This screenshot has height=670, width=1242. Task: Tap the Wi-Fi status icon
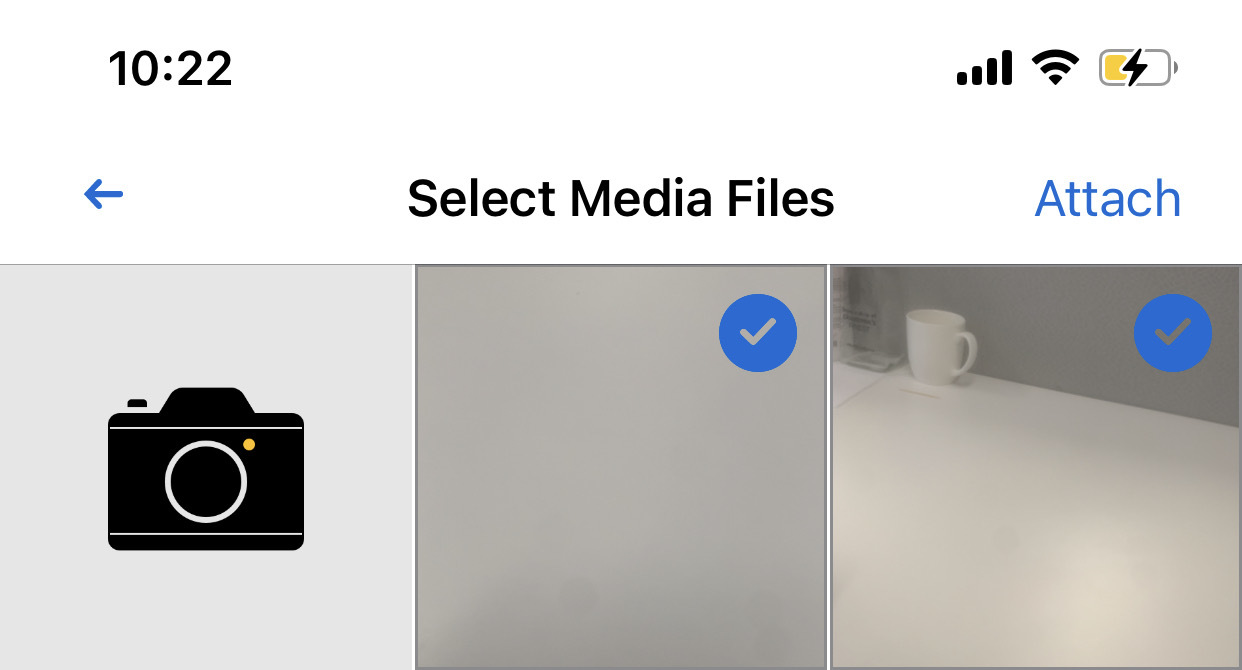coord(1055,68)
